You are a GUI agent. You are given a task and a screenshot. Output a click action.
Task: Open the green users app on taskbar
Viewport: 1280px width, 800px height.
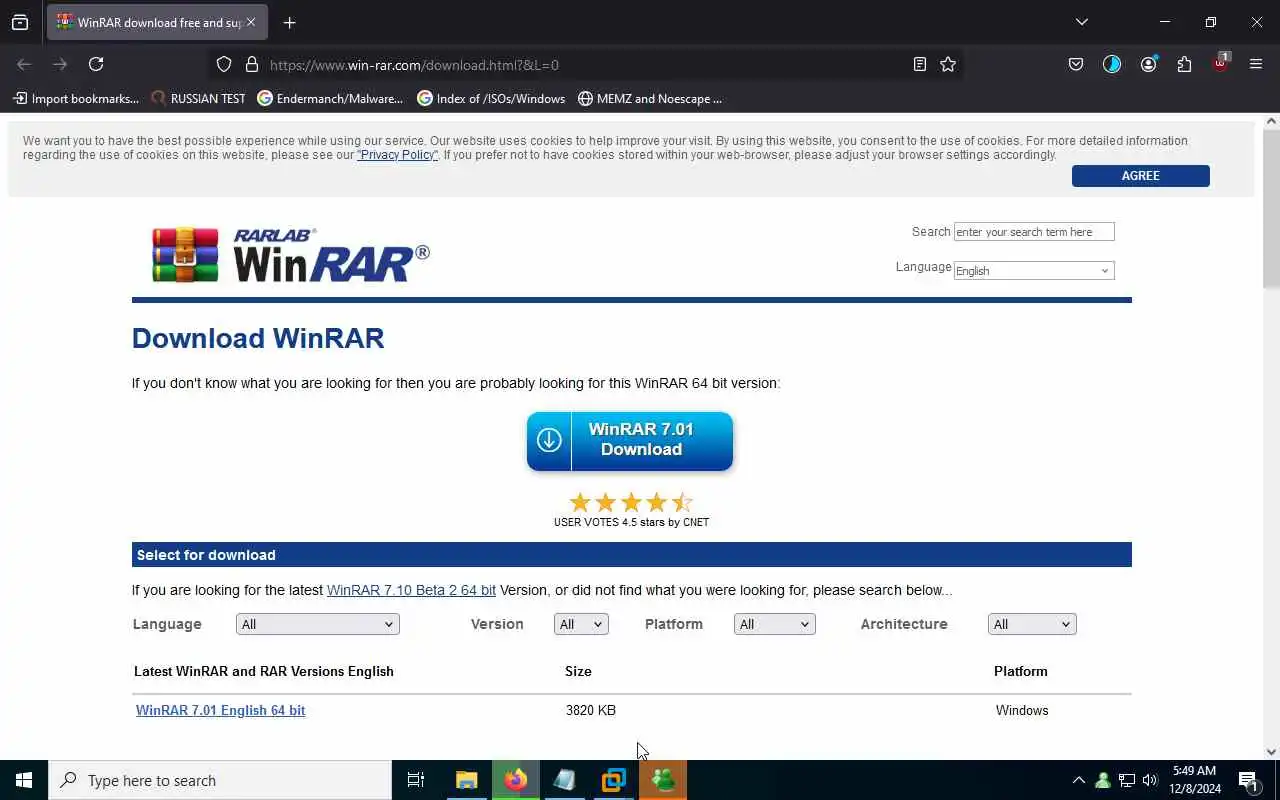tap(663, 780)
